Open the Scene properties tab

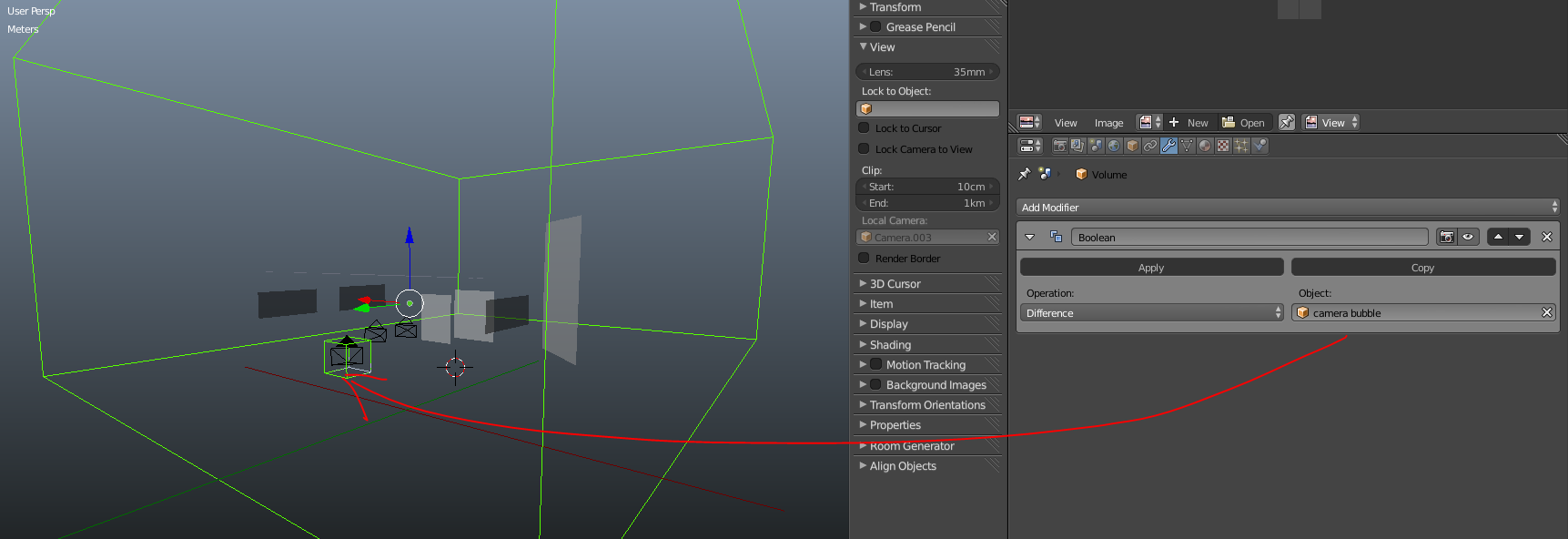1096,146
